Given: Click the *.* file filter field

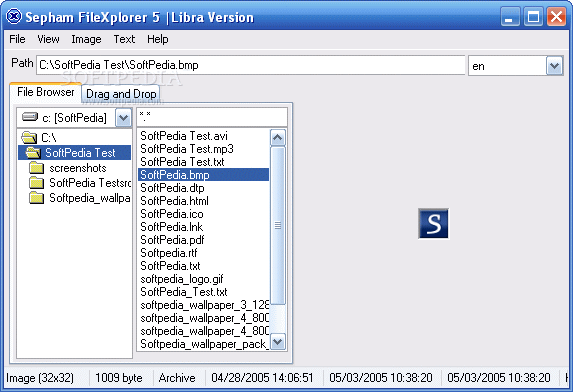Looking at the screenshot, I should pos(212,117).
